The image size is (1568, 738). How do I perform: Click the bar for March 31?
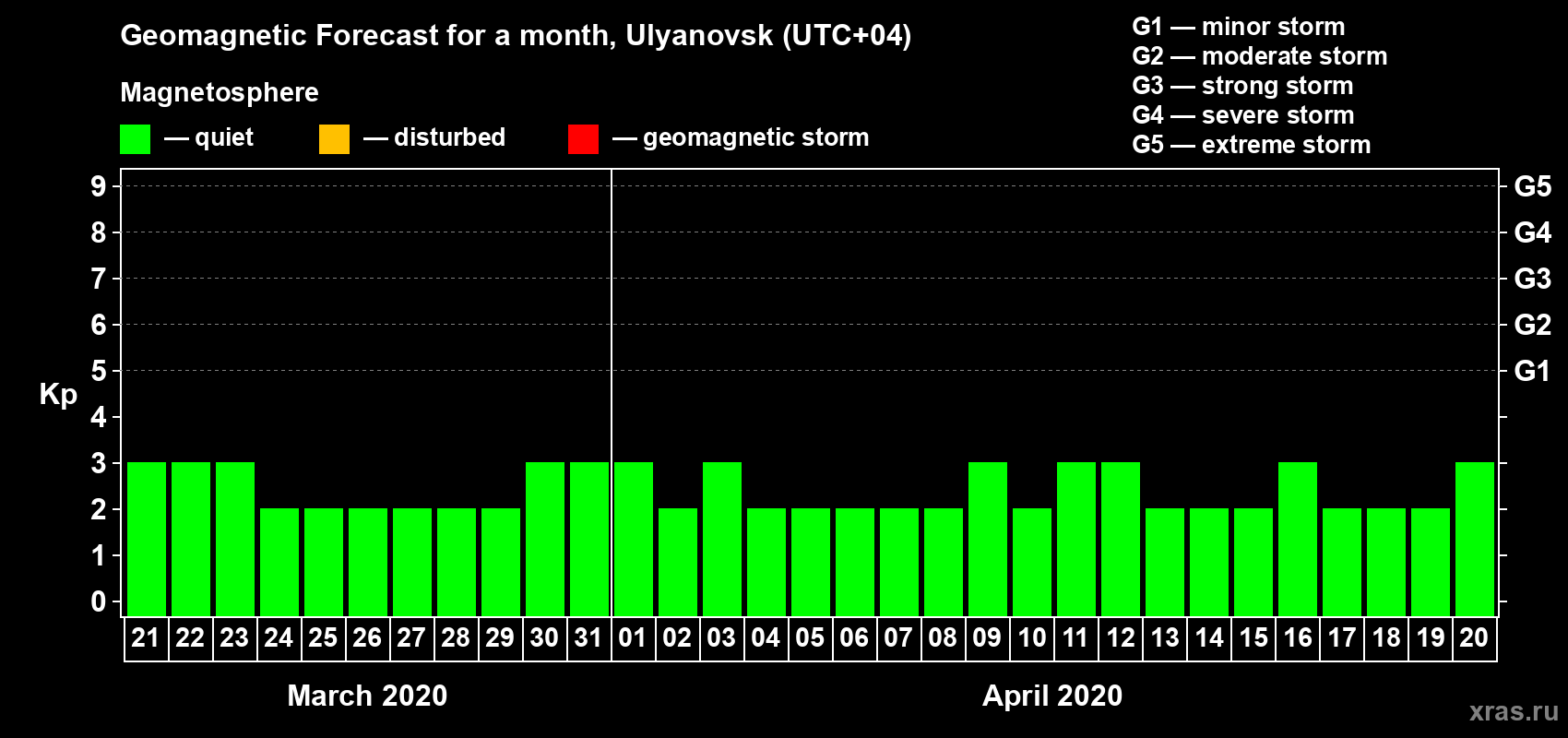(x=589, y=539)
